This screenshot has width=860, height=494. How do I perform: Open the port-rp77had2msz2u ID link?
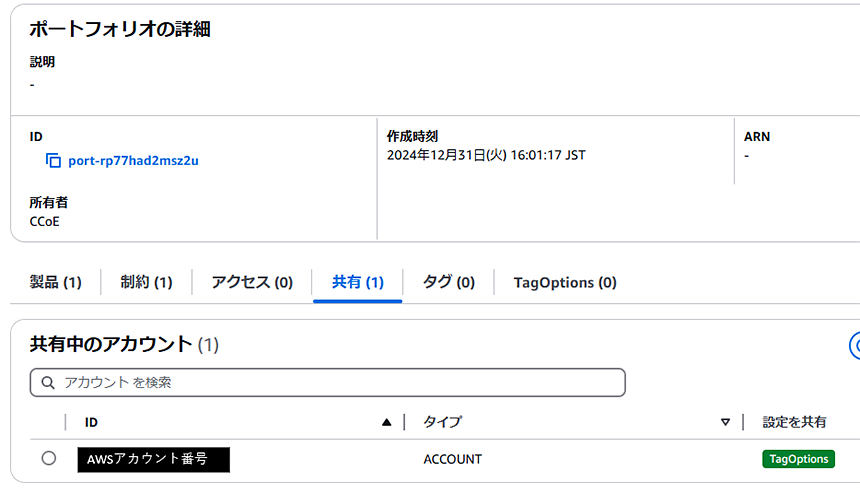(x=133, y=161)
